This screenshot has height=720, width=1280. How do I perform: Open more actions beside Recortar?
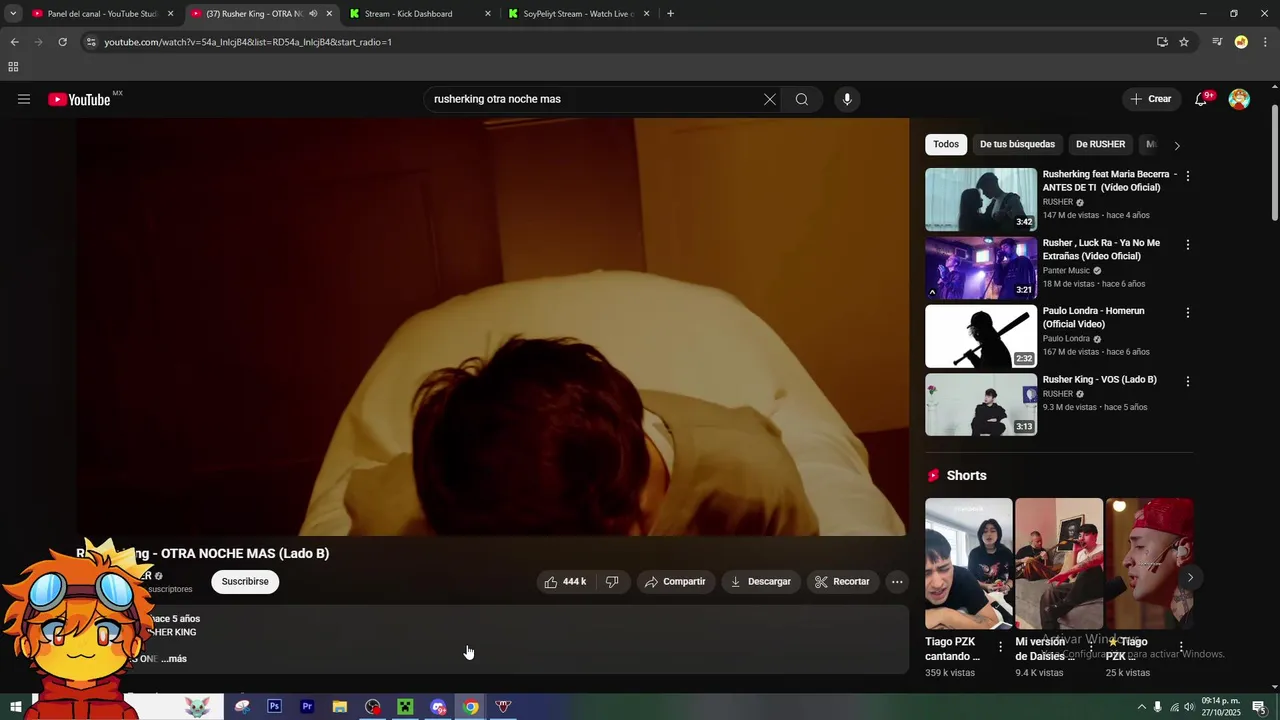tap(897, 582)
